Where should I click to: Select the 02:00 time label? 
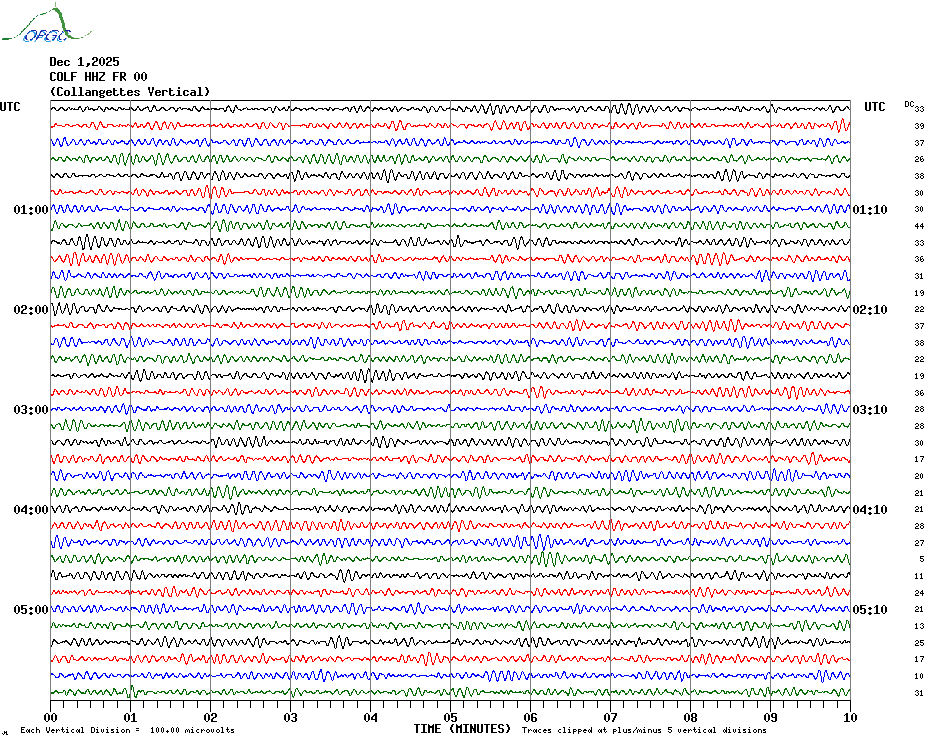(31, 310)
